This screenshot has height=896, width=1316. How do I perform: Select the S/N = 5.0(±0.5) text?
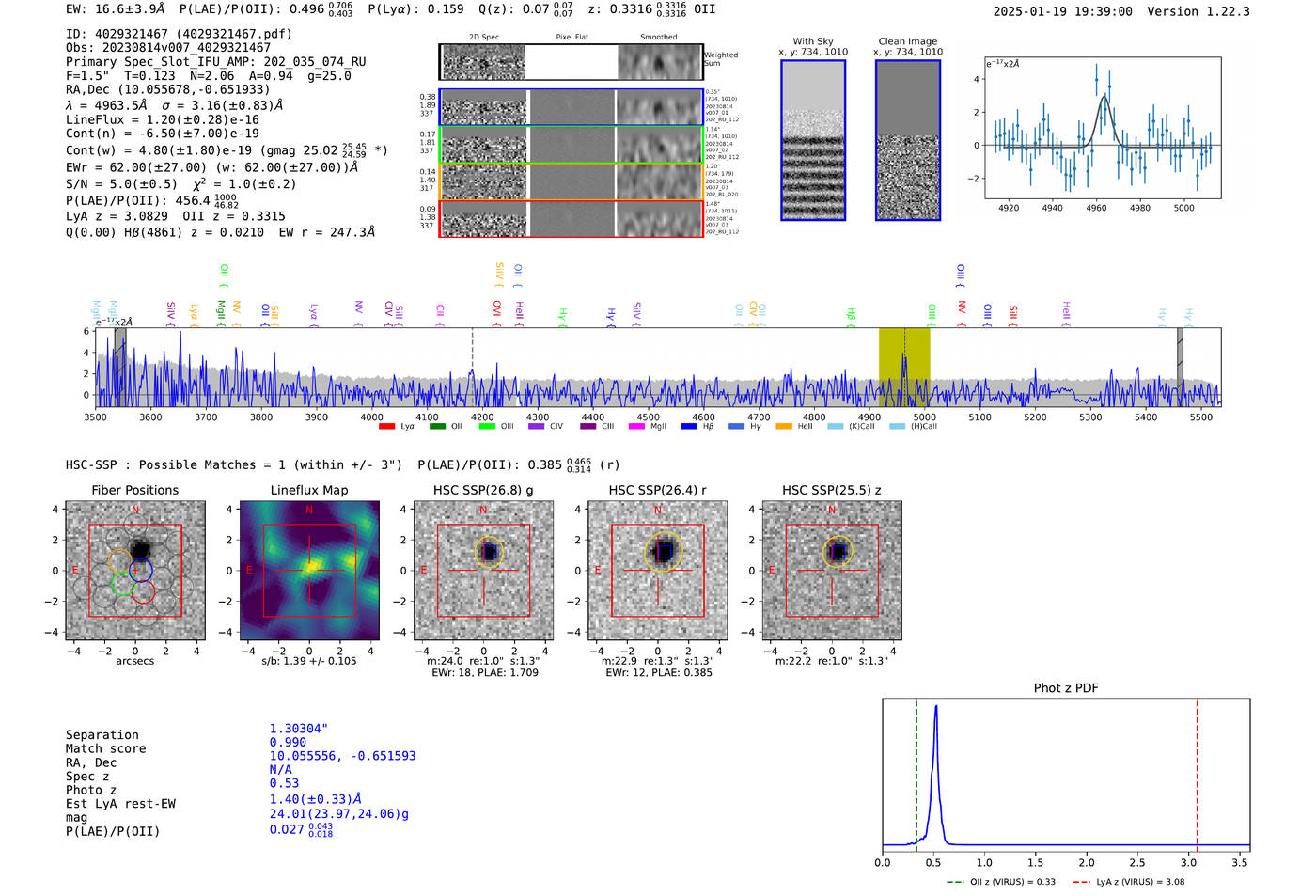coord(122,184)
